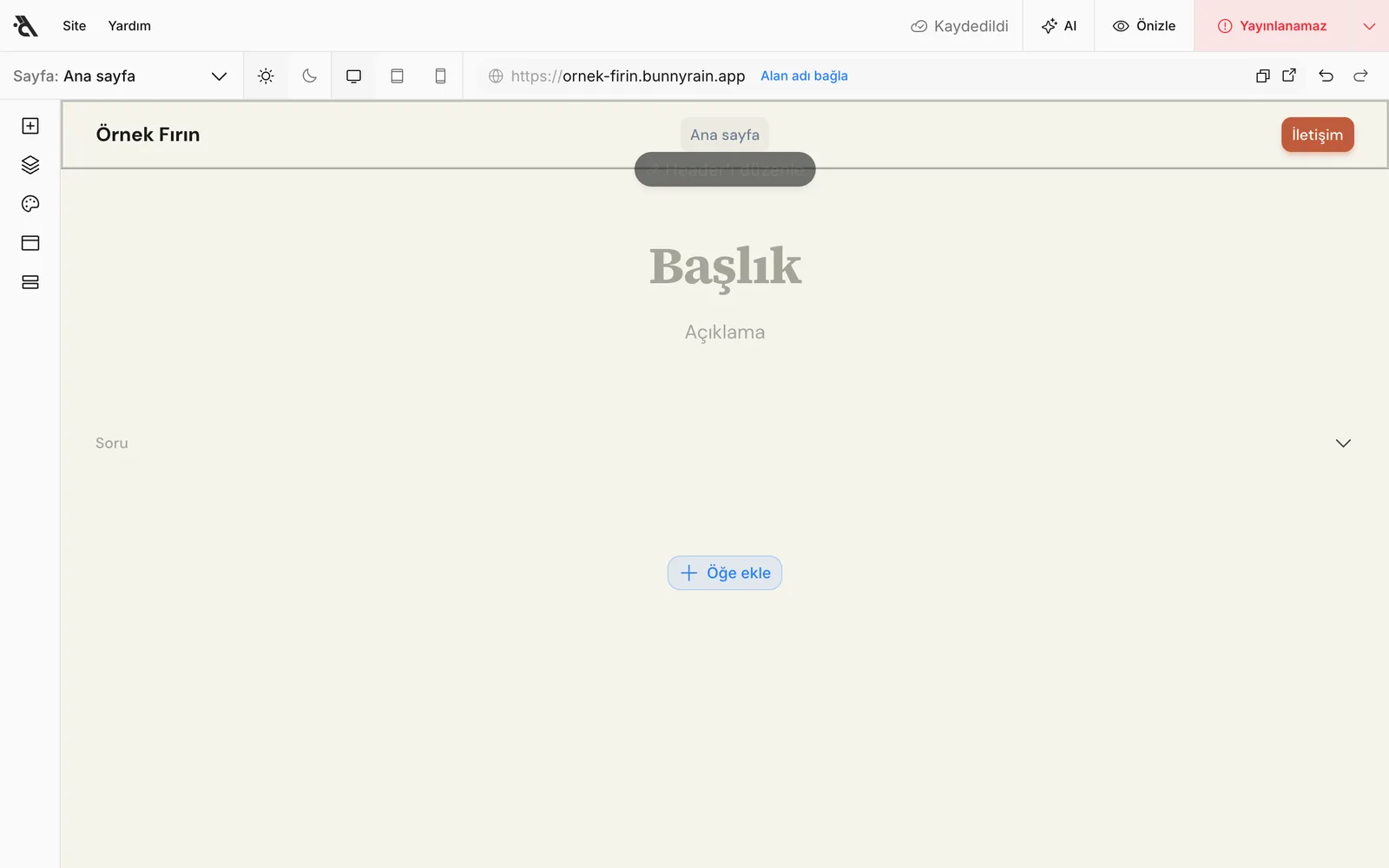Click Alan adı bağla link

(804, 76)
